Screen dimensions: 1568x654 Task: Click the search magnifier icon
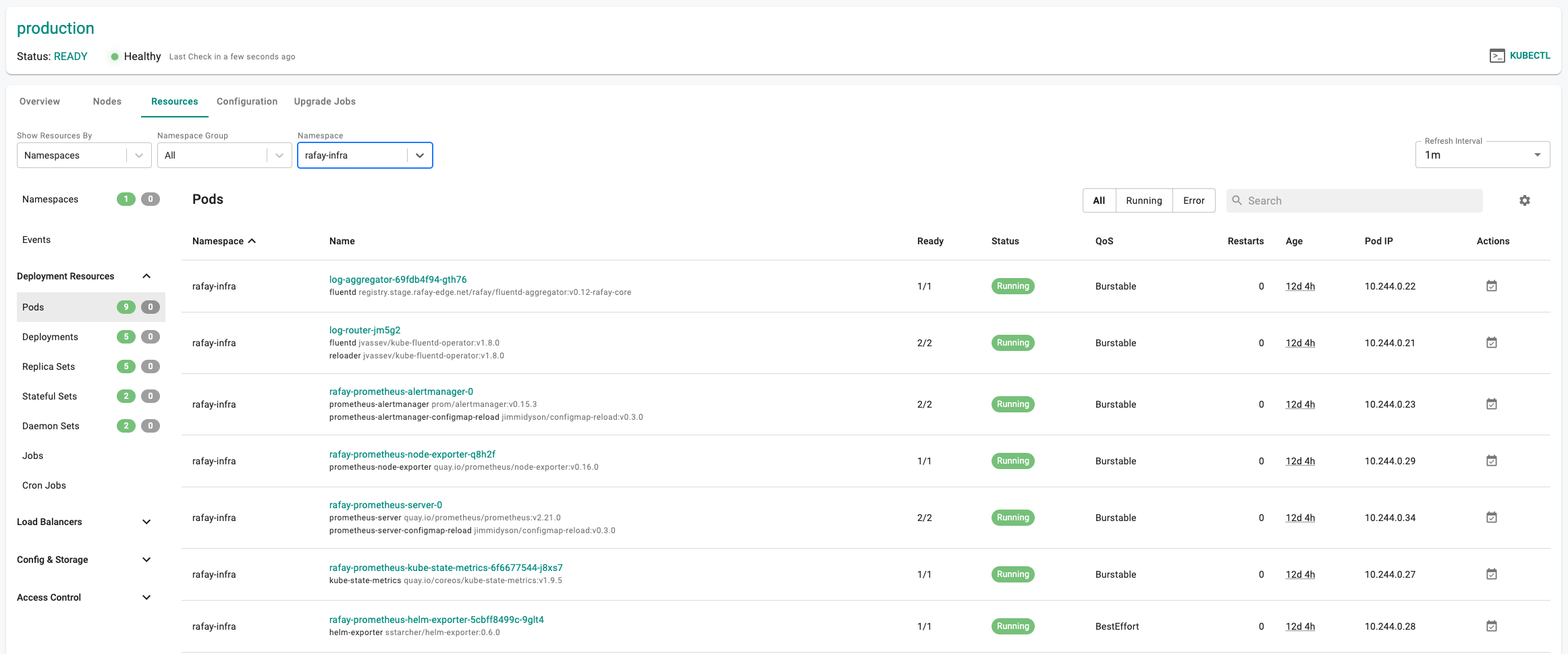(1237, 200)
